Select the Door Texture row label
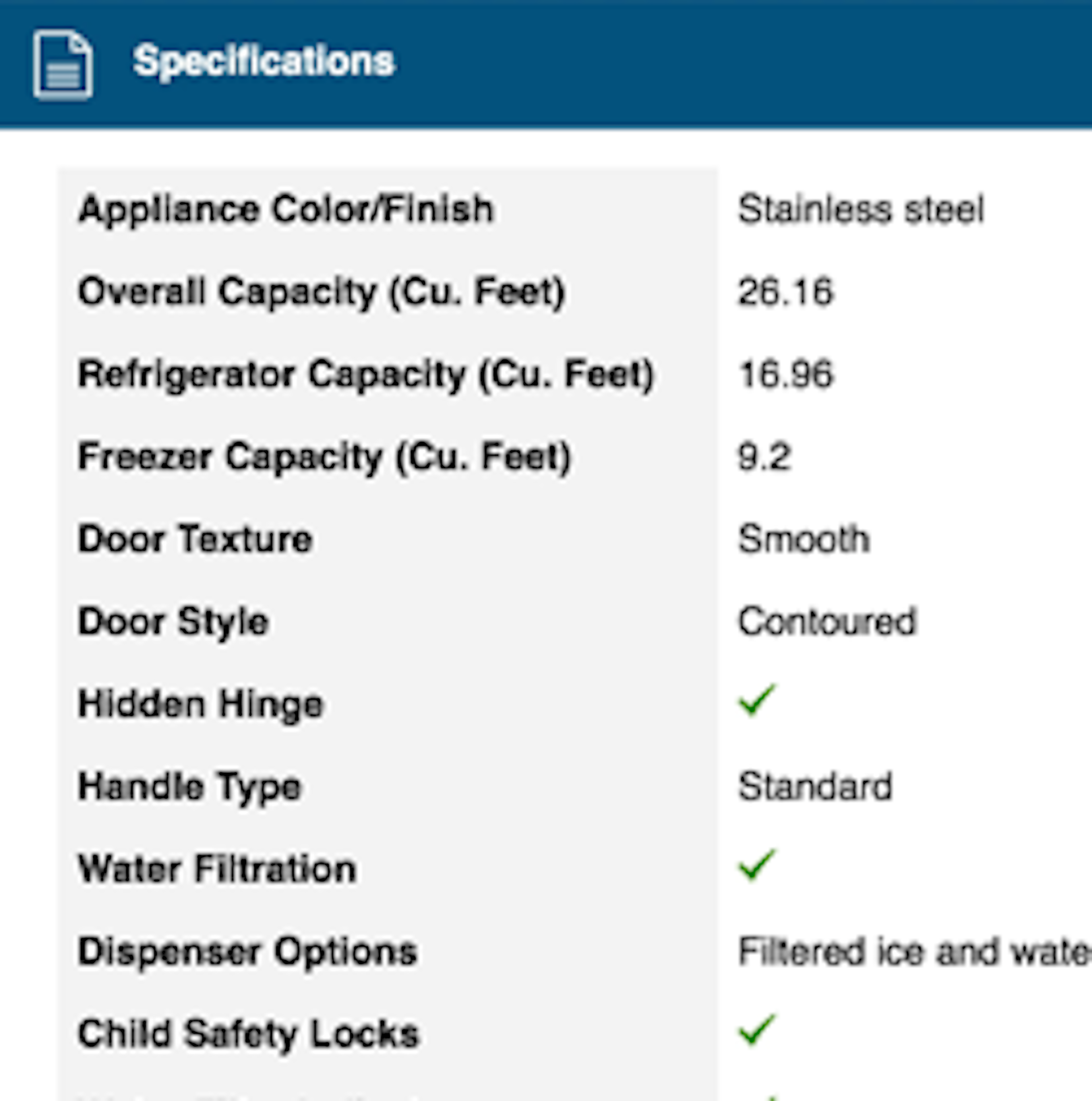 (195, 539)
